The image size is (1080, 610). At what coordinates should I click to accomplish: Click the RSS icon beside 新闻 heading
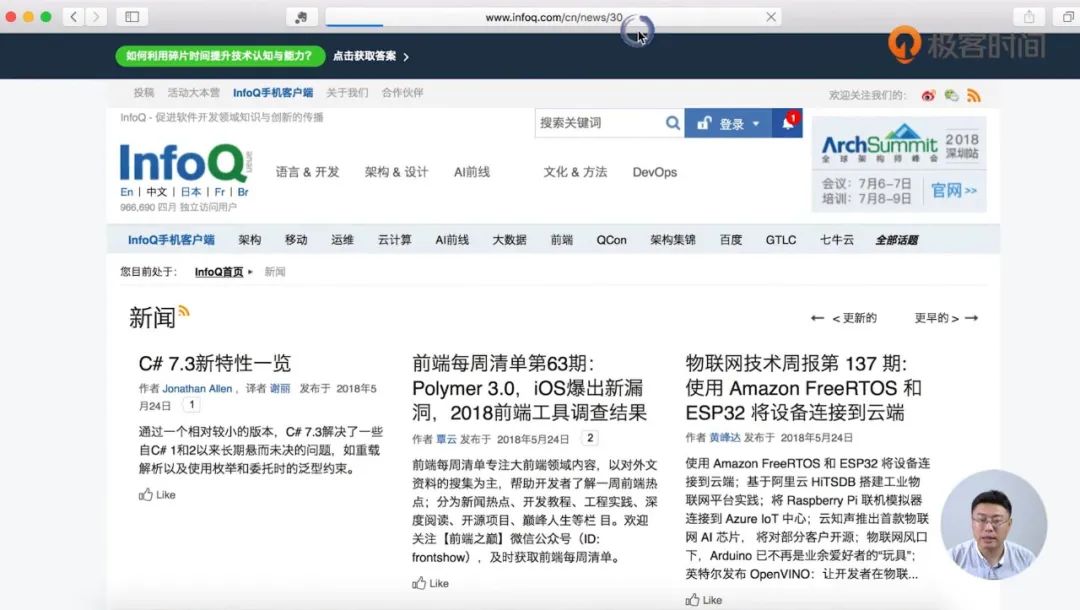[183, 311]
